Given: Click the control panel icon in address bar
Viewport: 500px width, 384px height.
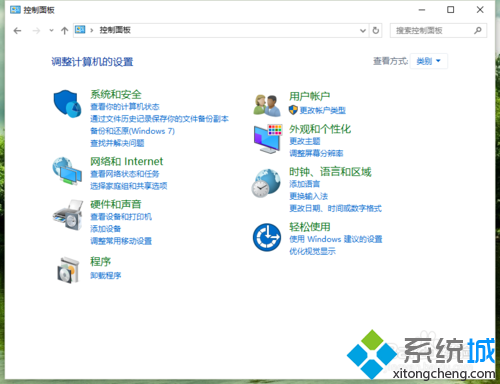Looking at the screenshot, I should pos(80,30).
